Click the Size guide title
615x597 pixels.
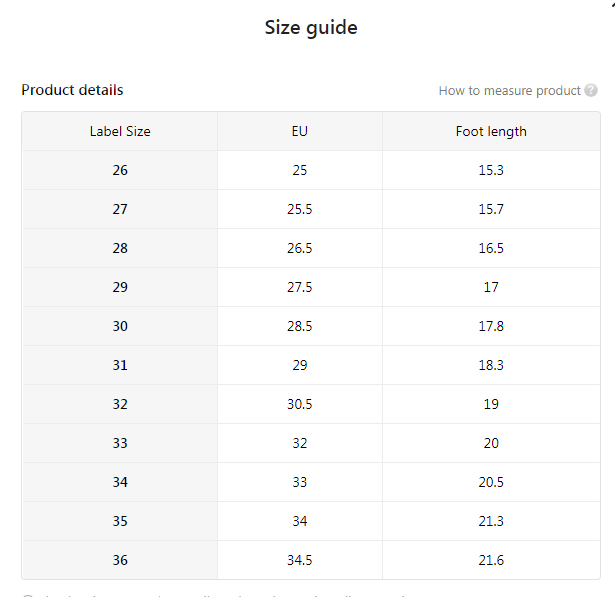pyautogui.click(x=311, y=28)
